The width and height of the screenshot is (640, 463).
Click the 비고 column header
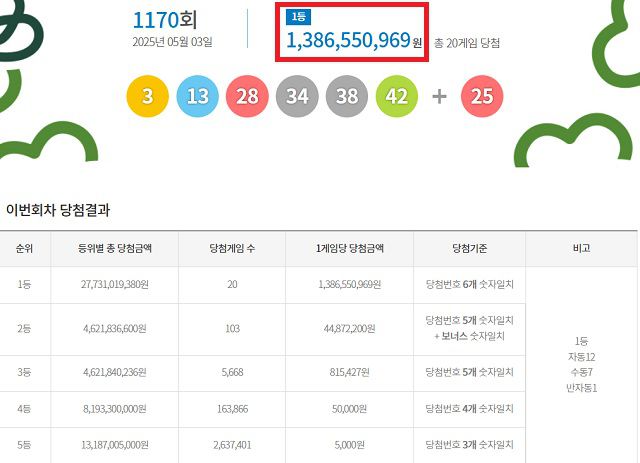581,248
